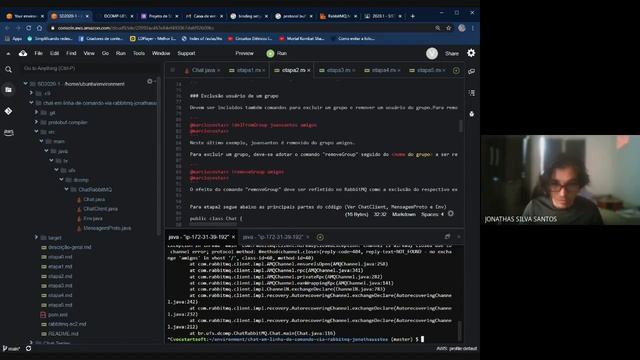Open the View menu
Screen dimensions: 640x360
pyautogui.click(x=89, y=53)
